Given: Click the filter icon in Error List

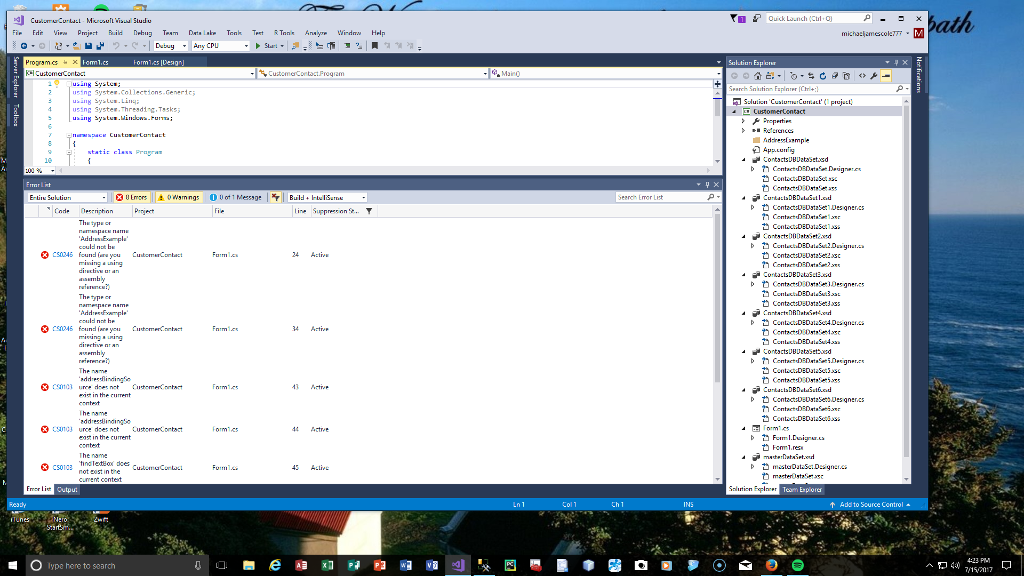Looking at the screenshot, I should point(278,197).
